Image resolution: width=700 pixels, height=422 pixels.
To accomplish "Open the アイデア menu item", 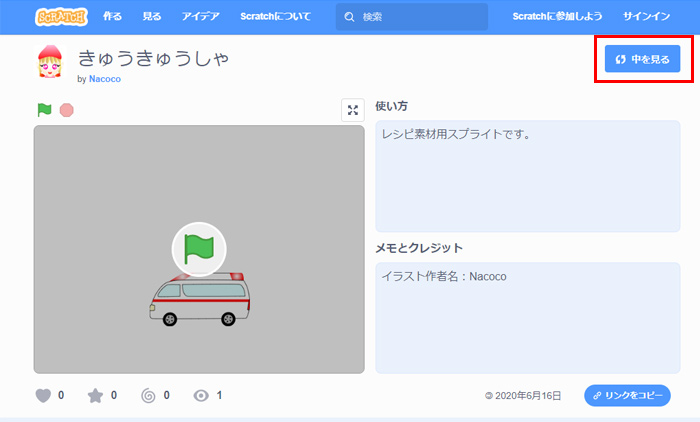I will coord(200,17).
